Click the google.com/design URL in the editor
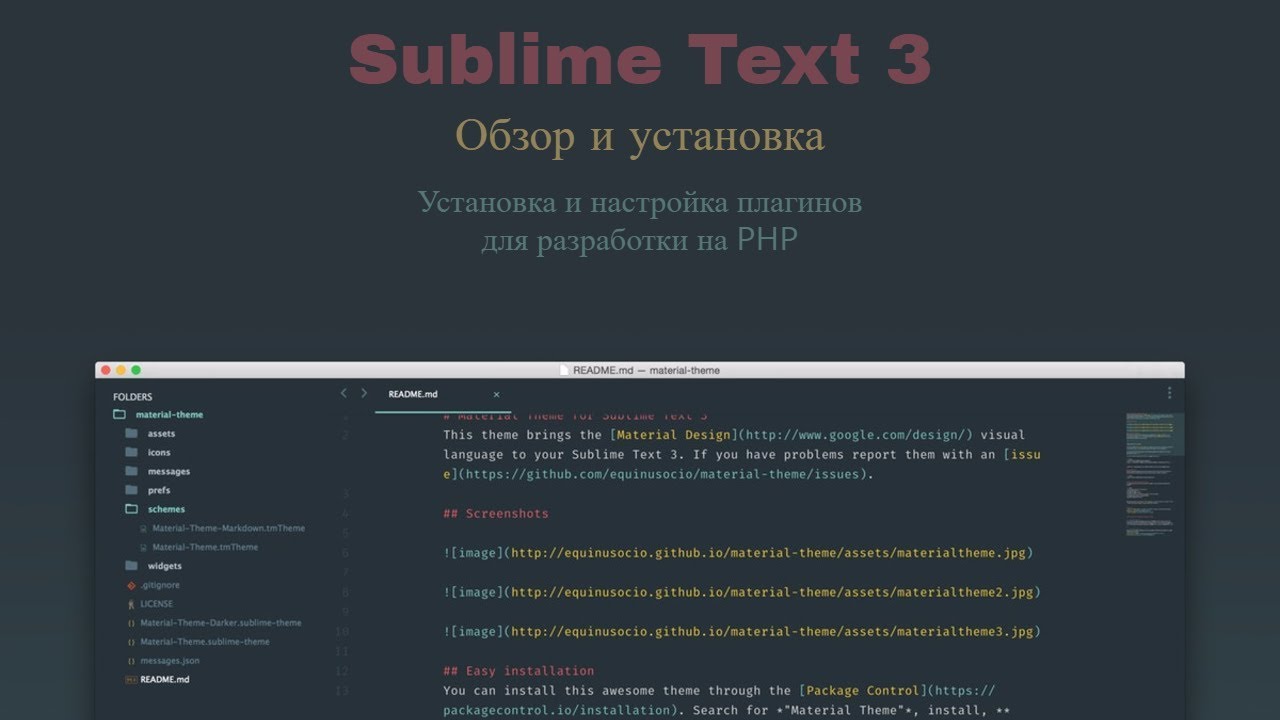Screen dimensions: 1280x720 click(x=855, y=435)
